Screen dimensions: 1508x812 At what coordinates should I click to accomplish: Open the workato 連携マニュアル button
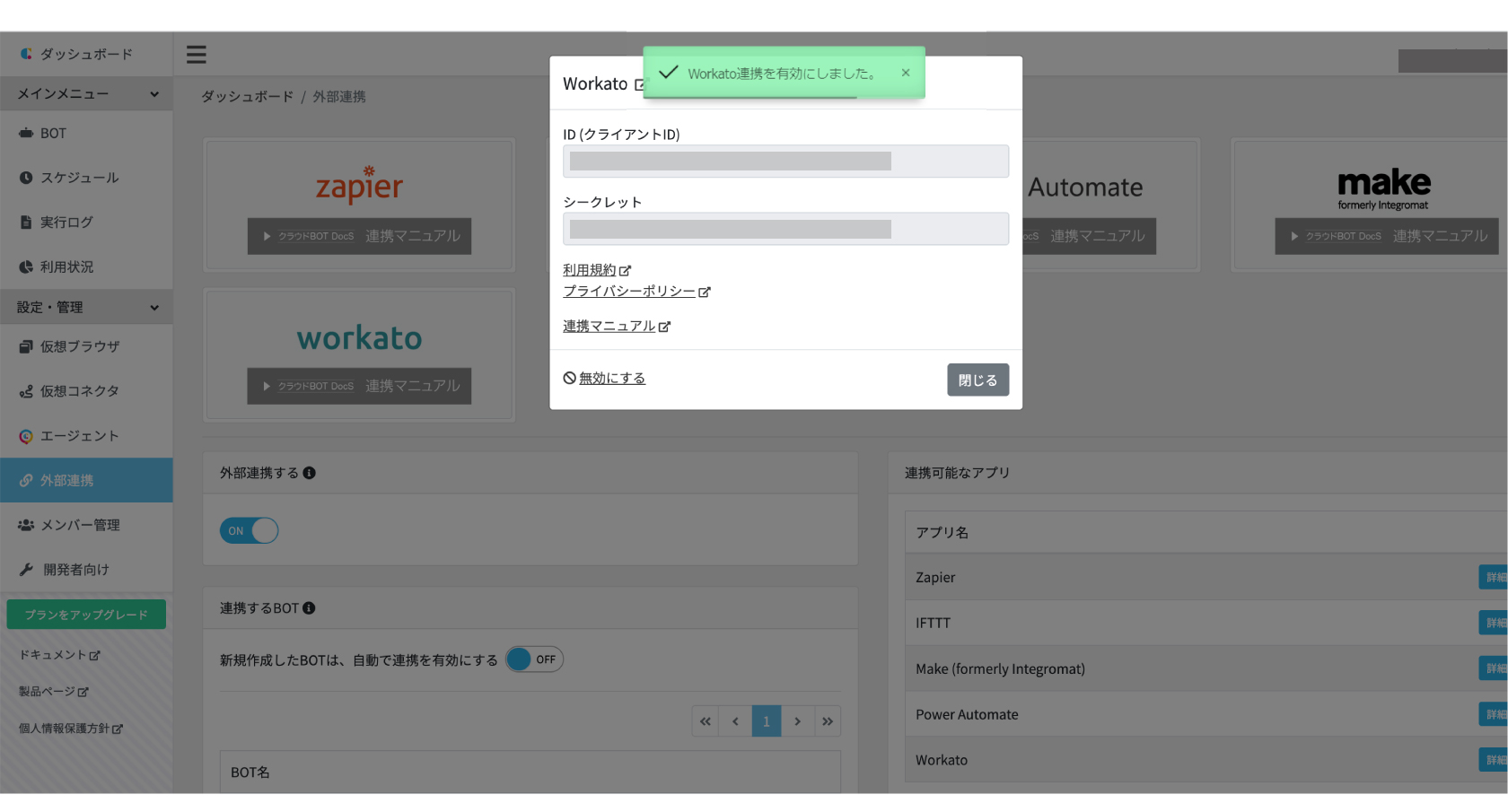(x=359, y=386)
